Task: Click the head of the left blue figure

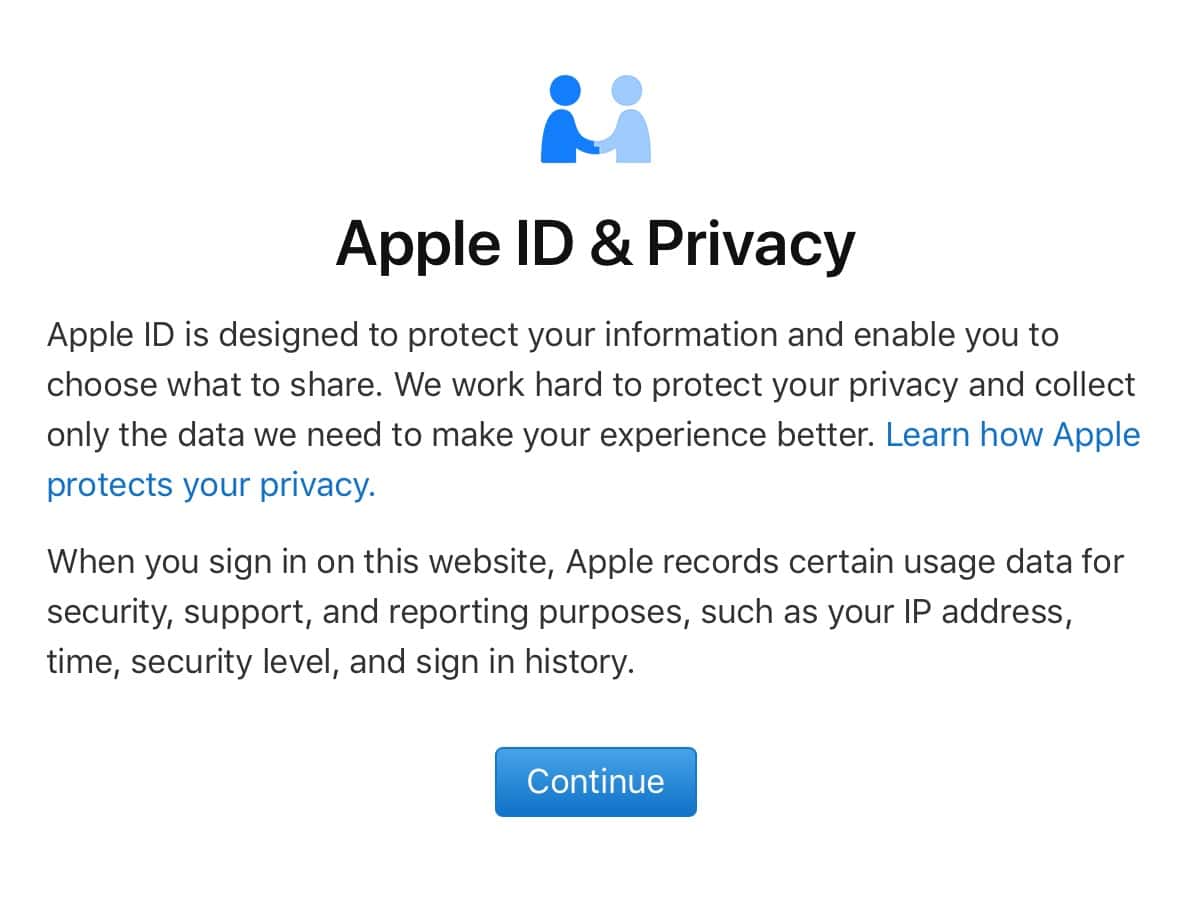Action: 565,90
